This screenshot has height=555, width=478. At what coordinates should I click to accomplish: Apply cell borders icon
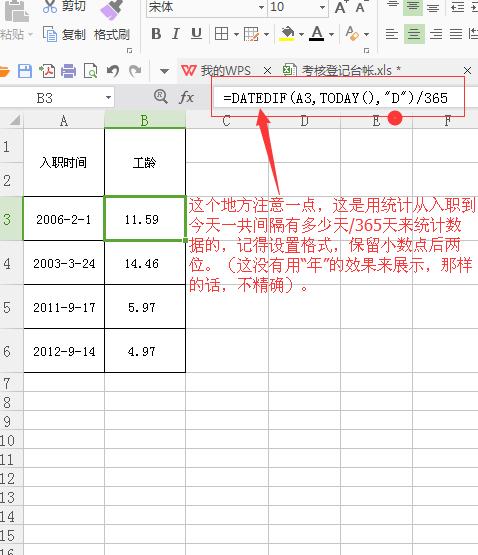click(x=221, y=34)
